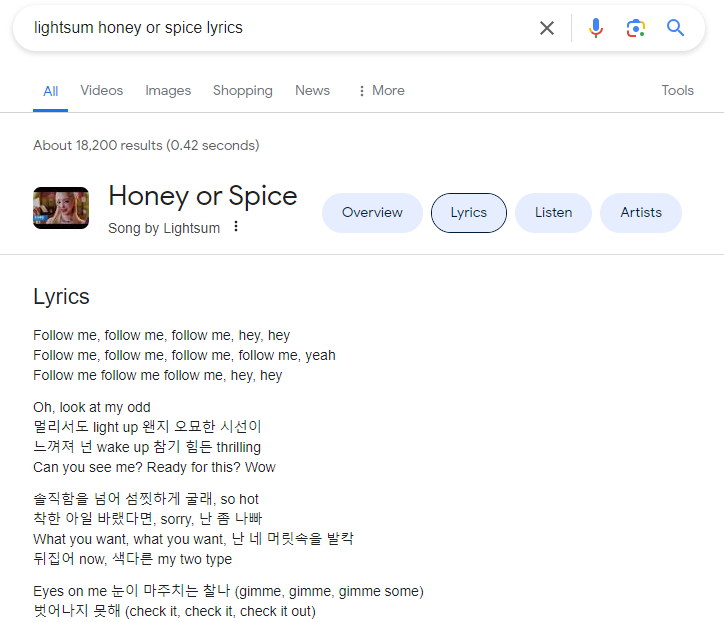Open the Artists chip
Screen dimensions: 724x622
click(x=641, y=213)
